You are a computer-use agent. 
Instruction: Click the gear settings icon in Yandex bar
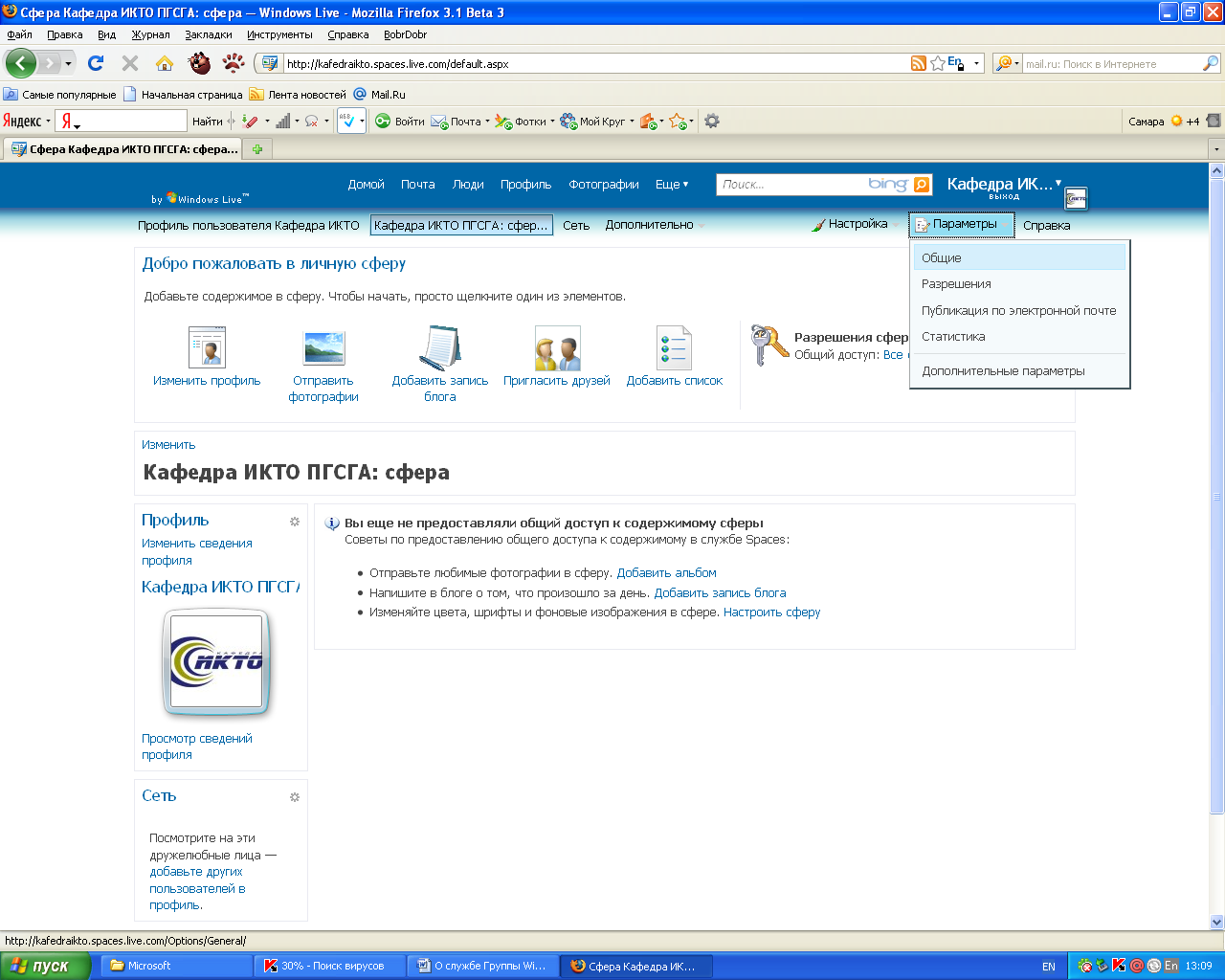(x=711, y=121)
